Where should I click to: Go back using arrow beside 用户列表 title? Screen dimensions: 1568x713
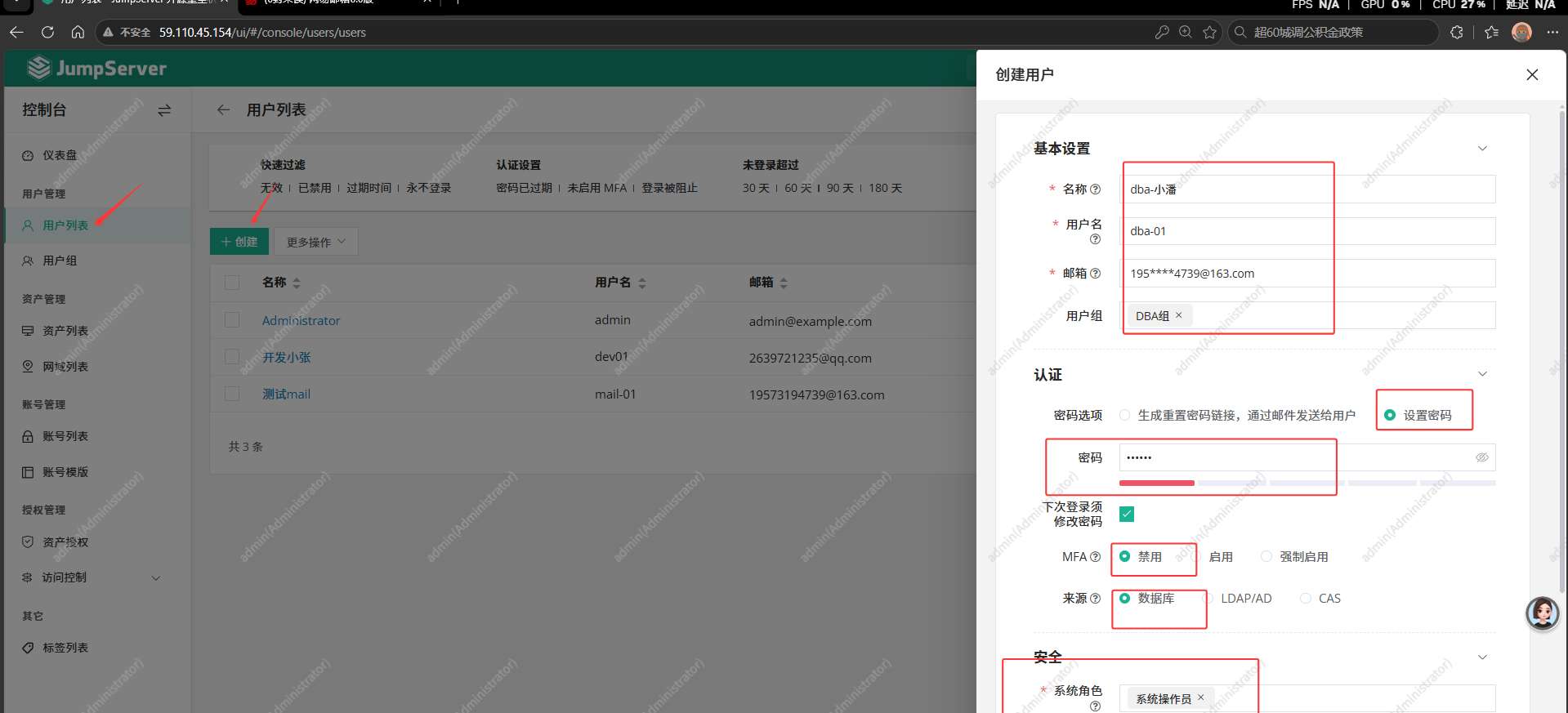point(223,109)
